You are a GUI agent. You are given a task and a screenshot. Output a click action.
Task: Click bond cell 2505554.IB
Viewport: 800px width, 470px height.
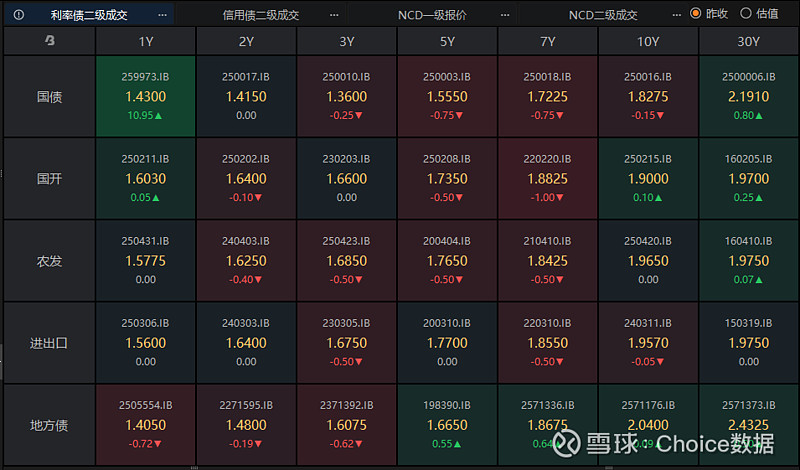[145, 425]
